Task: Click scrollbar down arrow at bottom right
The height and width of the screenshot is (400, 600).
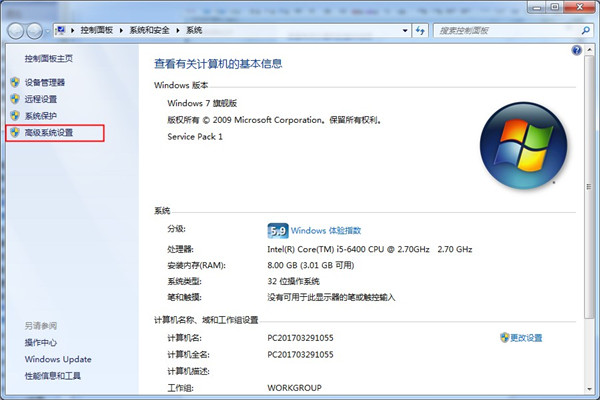Action: point(589,389)
